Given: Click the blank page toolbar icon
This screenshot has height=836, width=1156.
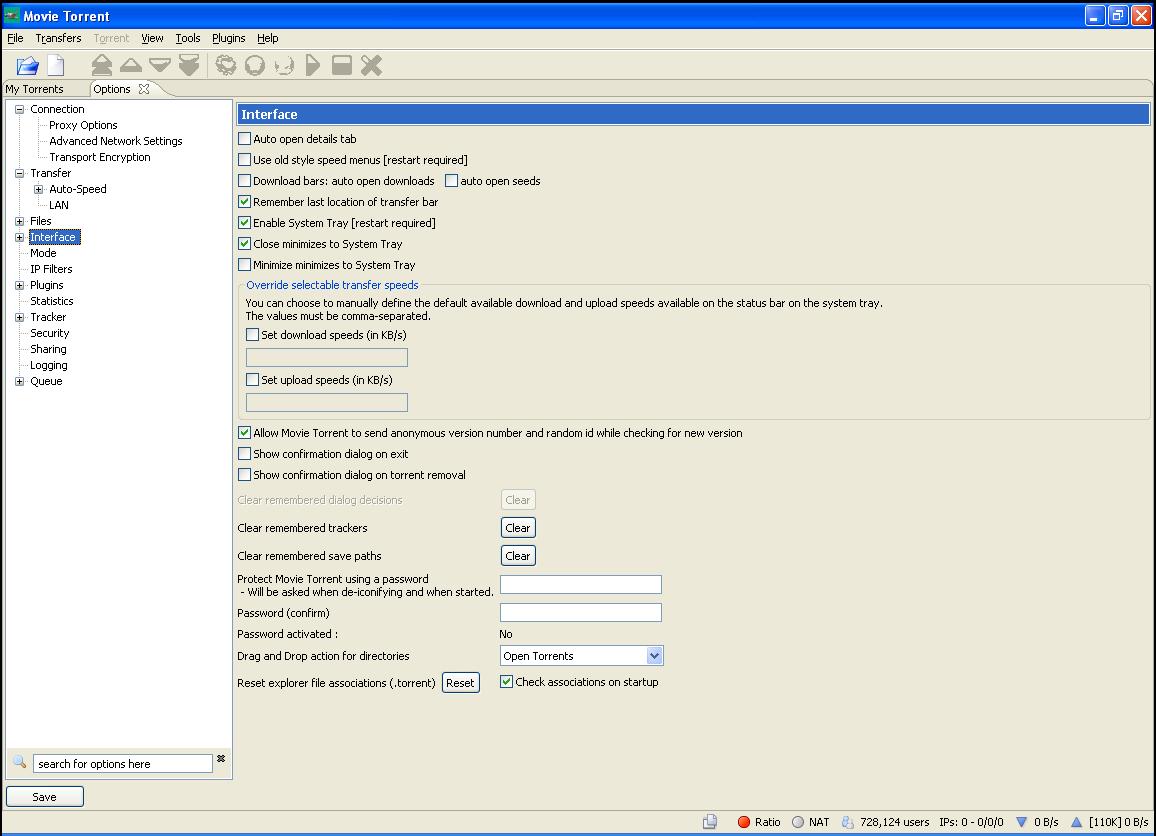Looking at the screenshot, I should (56, 66).
